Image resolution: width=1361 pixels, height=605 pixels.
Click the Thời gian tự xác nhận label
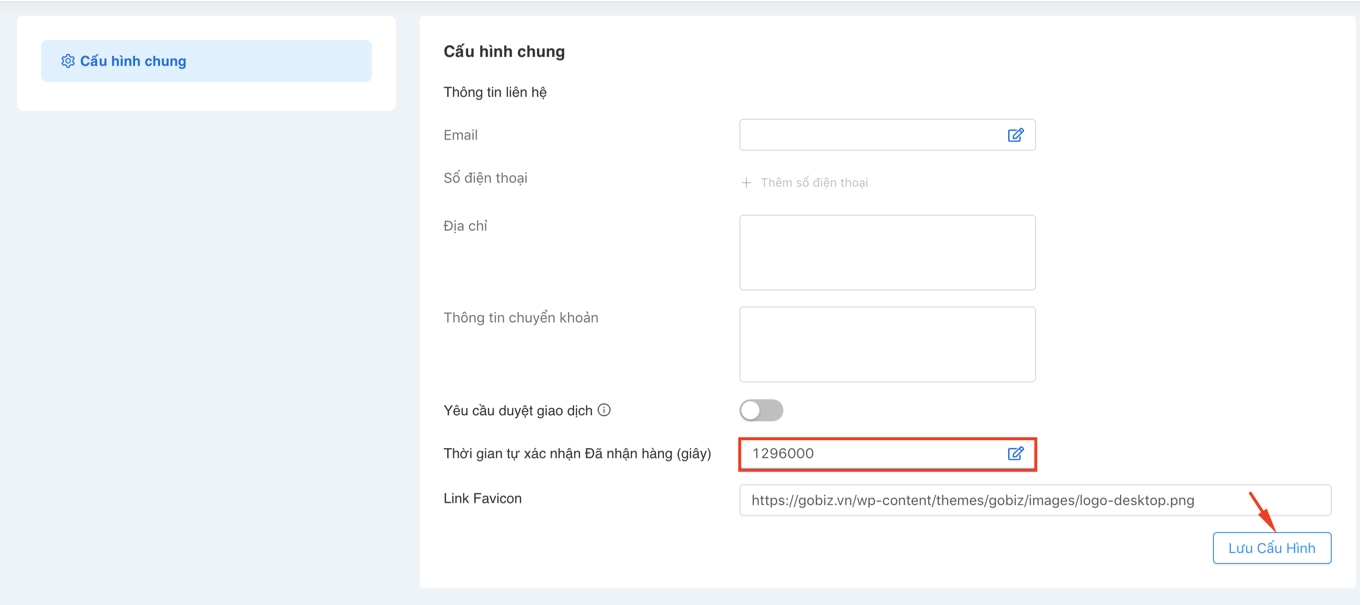pos(577,454)
